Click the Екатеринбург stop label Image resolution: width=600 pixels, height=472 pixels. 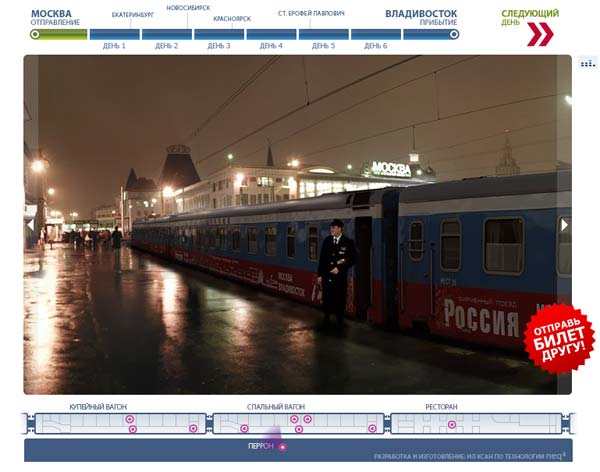click(x=133, y=15)
